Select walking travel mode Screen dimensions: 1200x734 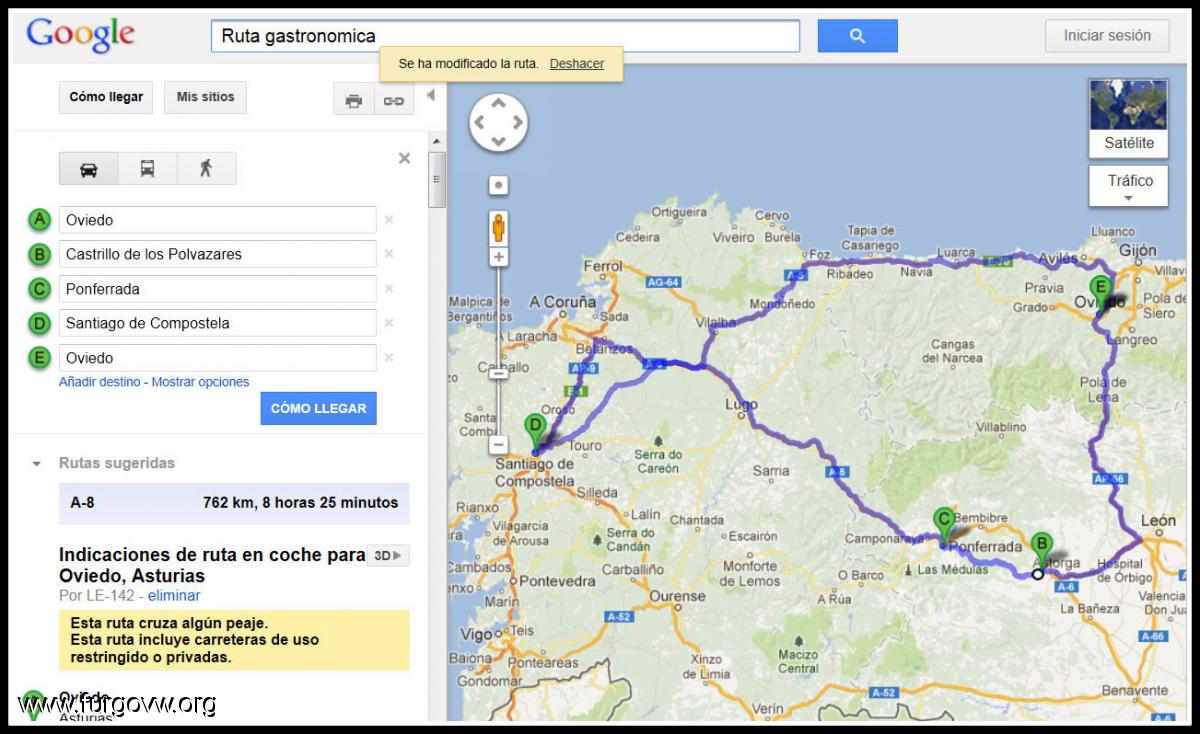(x=206, y=168)
